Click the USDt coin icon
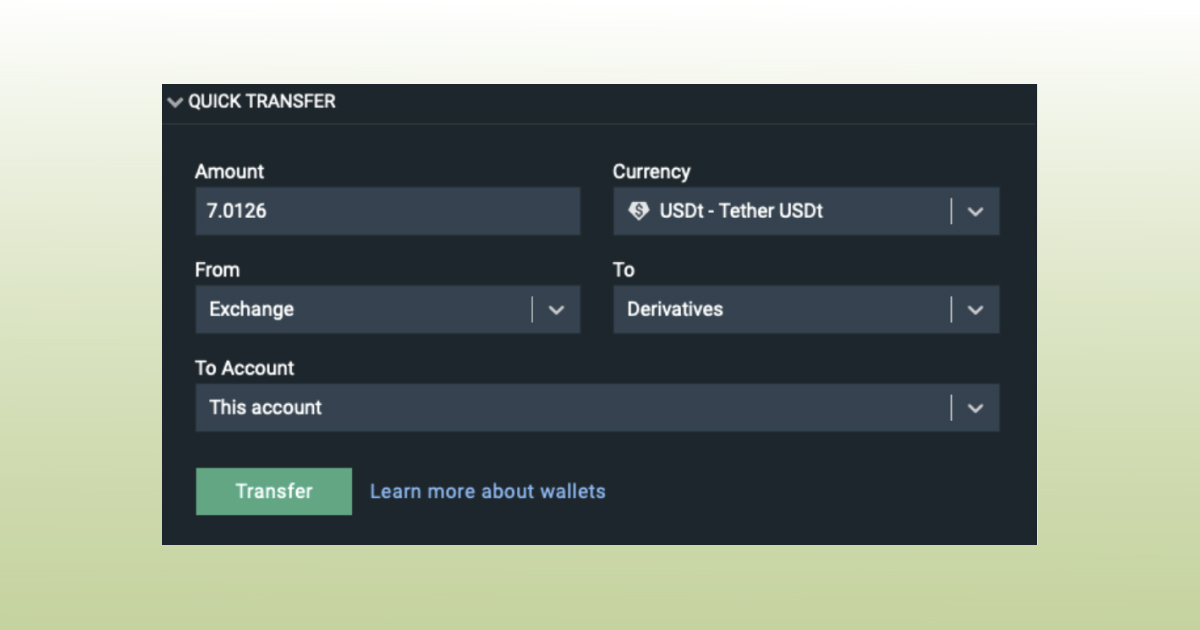The image size is (1200, 630). 641,211
